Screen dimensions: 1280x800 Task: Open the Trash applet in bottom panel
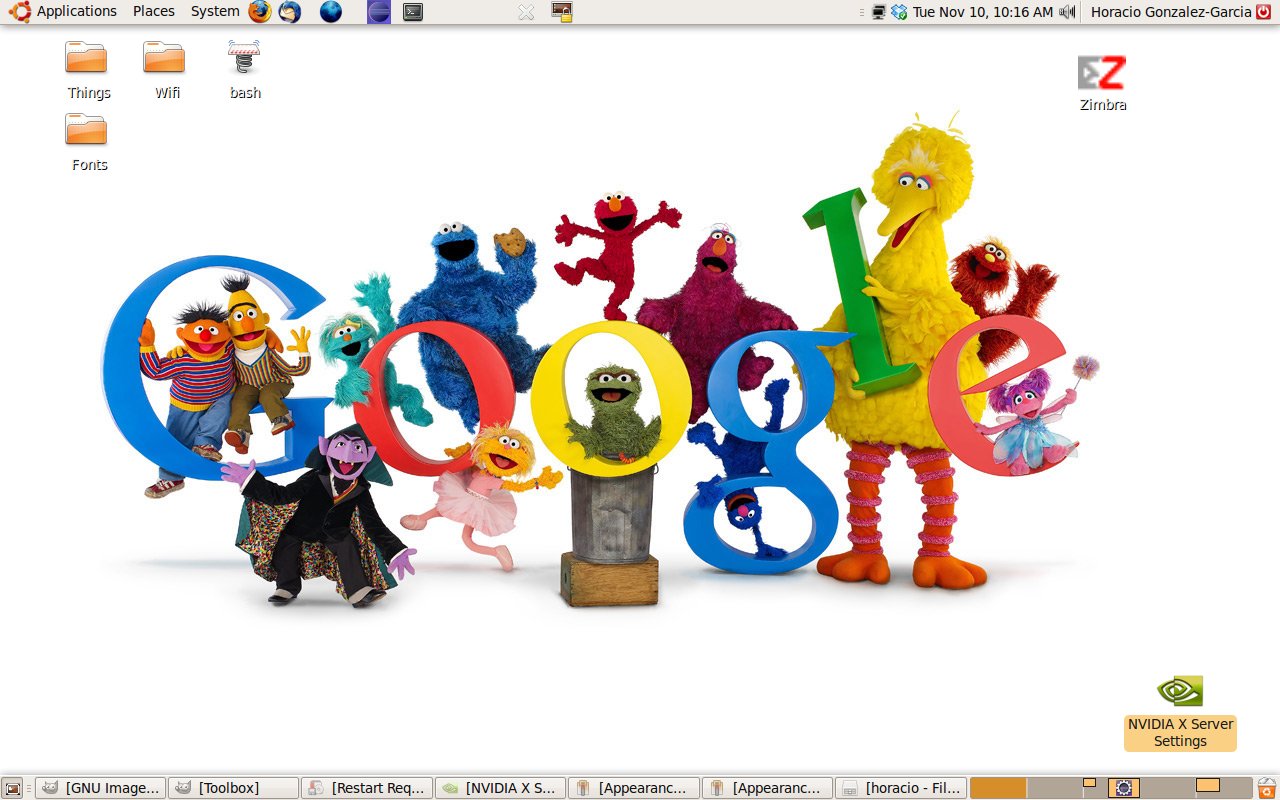tap(1266, 788)
